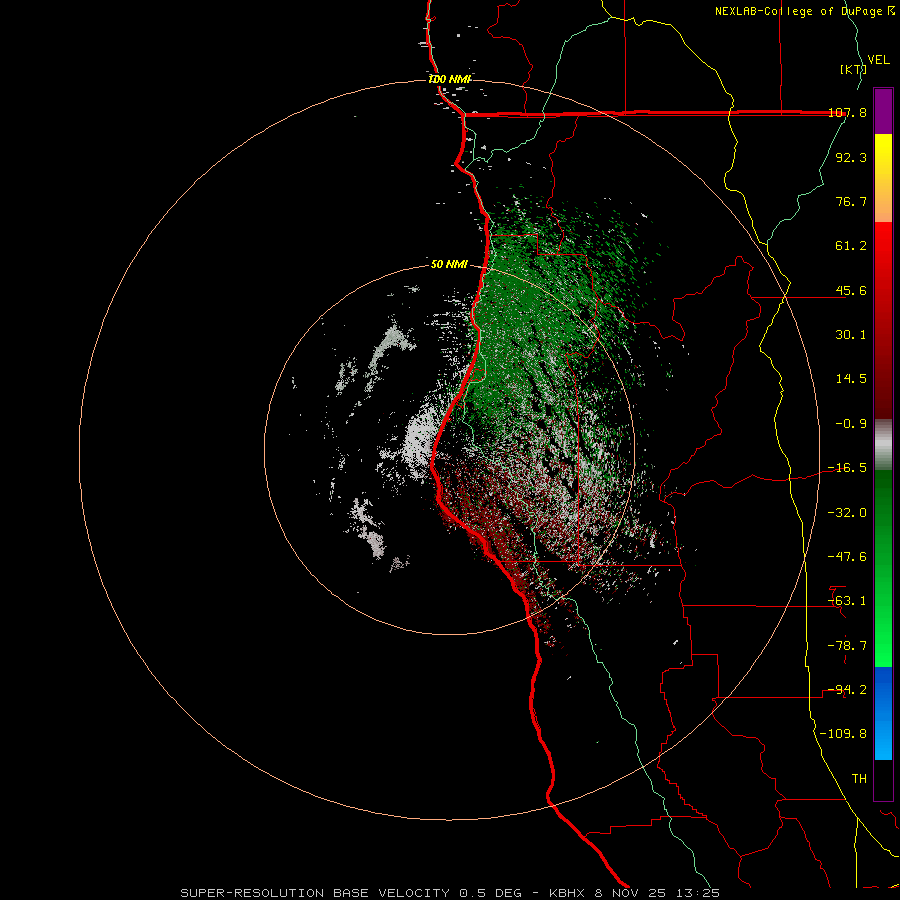The width and height of the screenshot is (900, 900).
Task: Click the 14.5 scale value
Action: coord(851,379)
